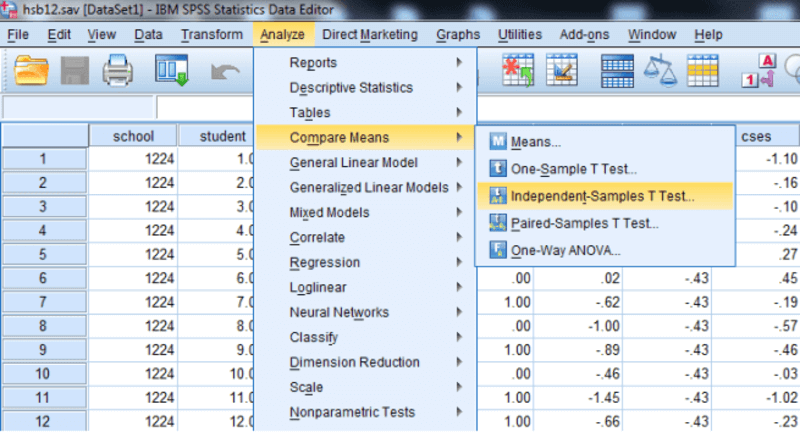Open the Direct Marketing menu
The image size is (800, 432).
(x=370, y=35)
